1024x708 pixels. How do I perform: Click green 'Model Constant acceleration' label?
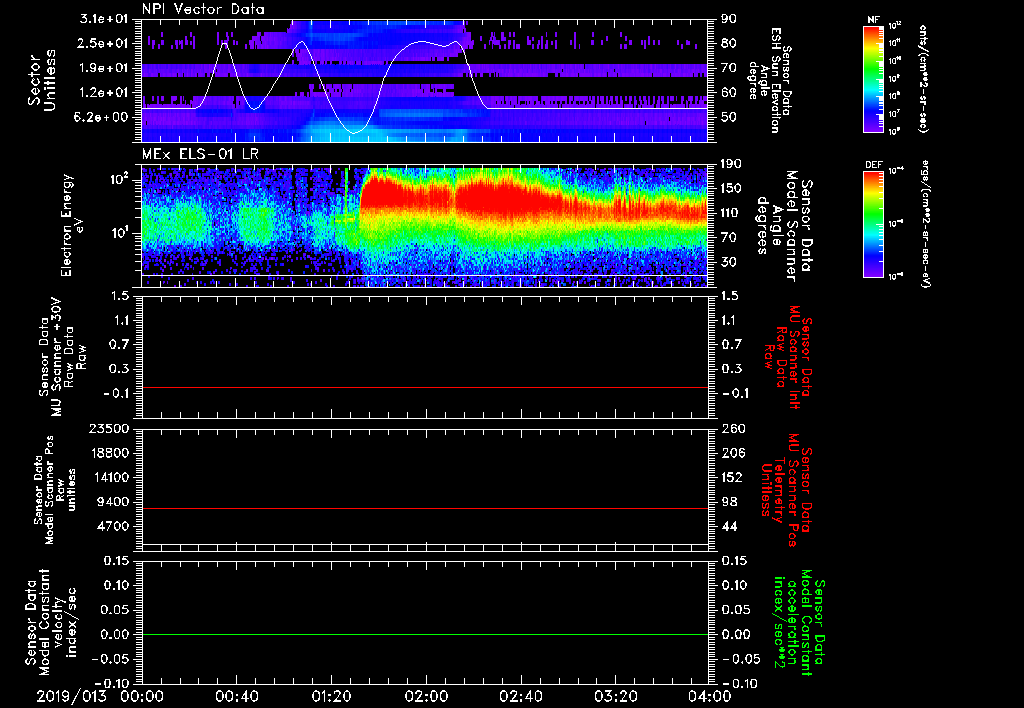[x=799, y=622]
